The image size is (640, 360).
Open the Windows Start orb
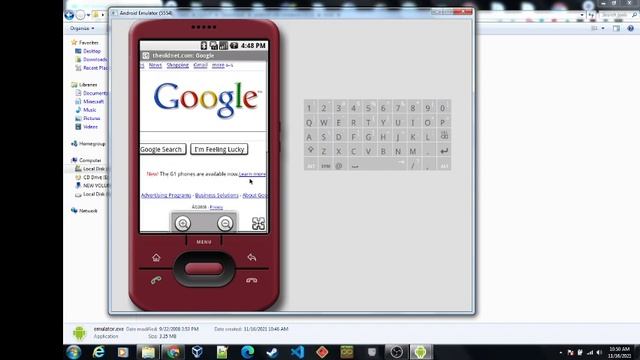[73, 352]
